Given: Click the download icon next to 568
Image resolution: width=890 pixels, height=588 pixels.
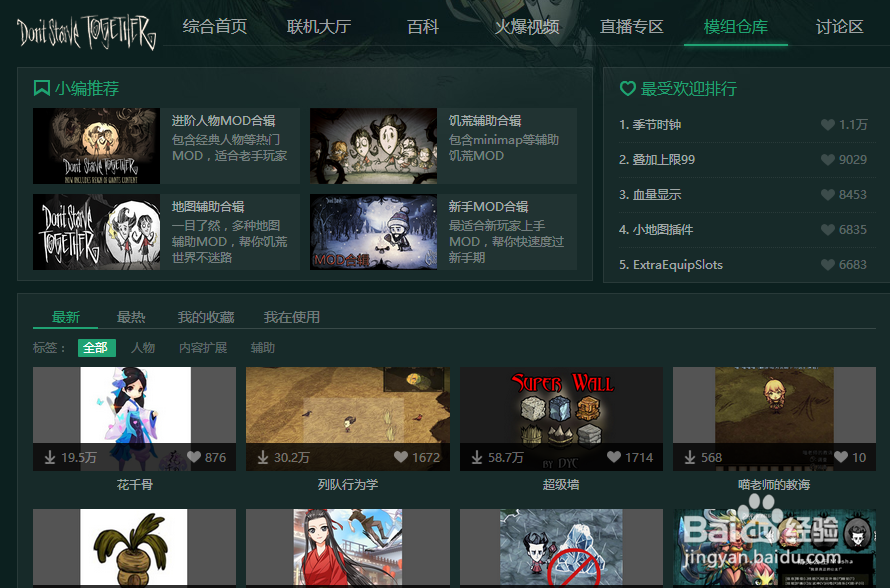Looking at the screenshot, I should (690, 457).
